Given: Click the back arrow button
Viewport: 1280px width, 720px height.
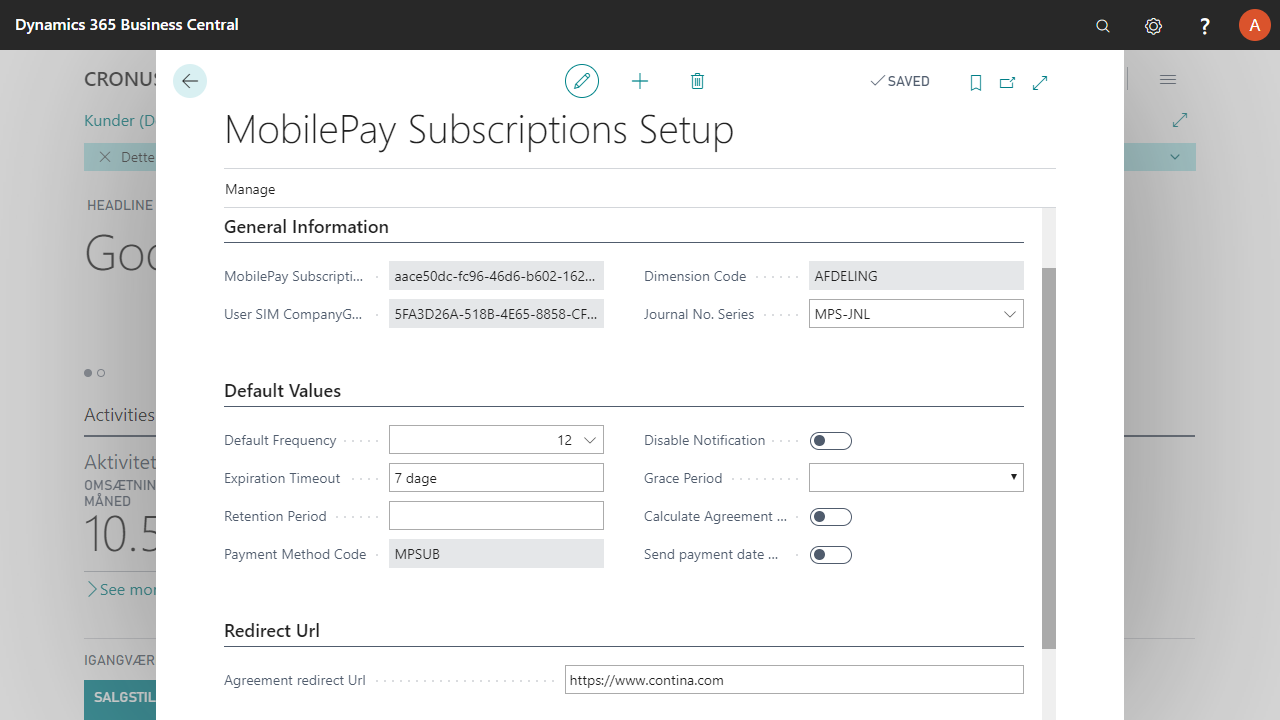Looking at the screenshot, I should 190,81.
